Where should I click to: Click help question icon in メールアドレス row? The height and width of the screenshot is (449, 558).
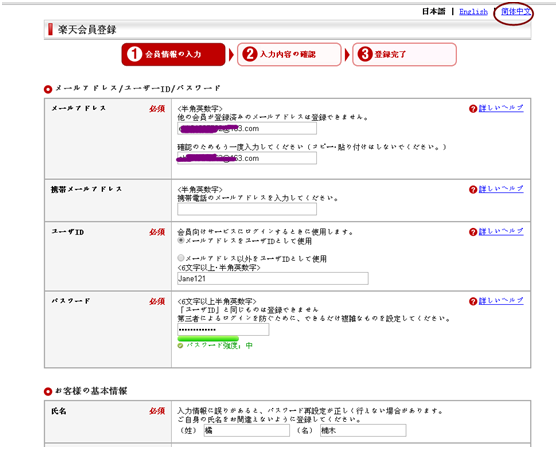point(473,109)
